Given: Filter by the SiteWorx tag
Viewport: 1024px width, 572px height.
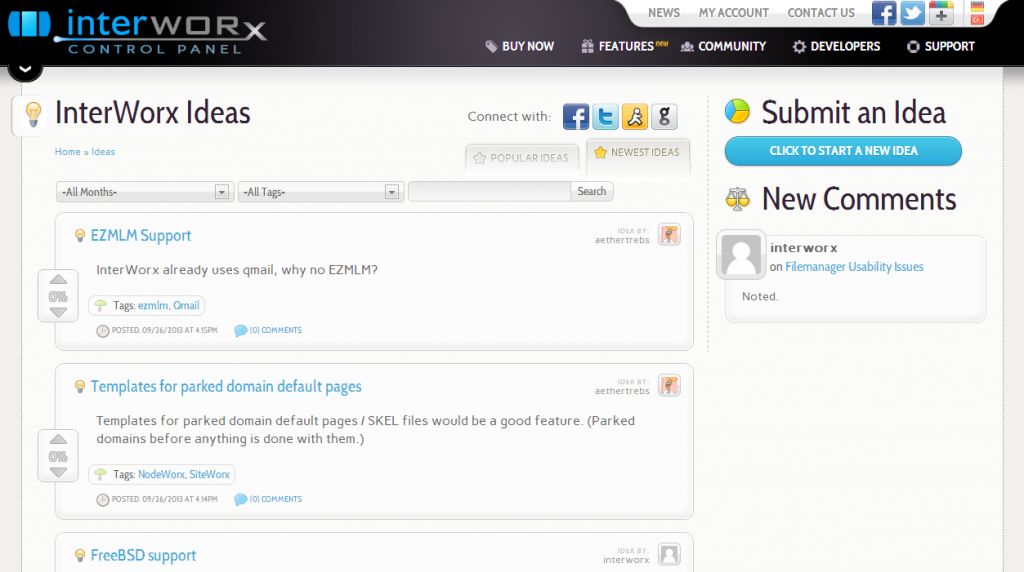Looking at the screenshot, I should [210, 475].
